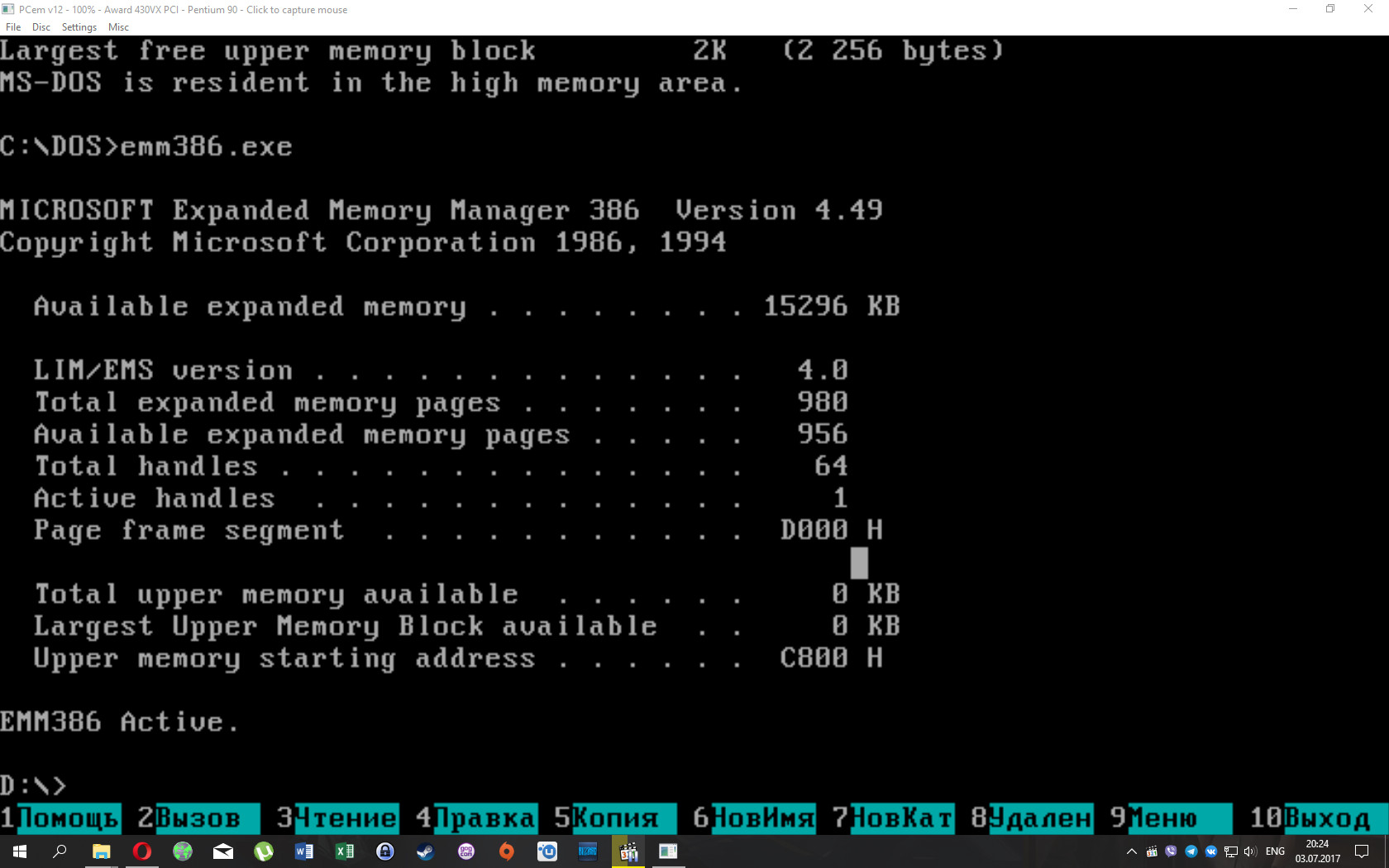Restore down the PCem window

(x=1330, y=9)
